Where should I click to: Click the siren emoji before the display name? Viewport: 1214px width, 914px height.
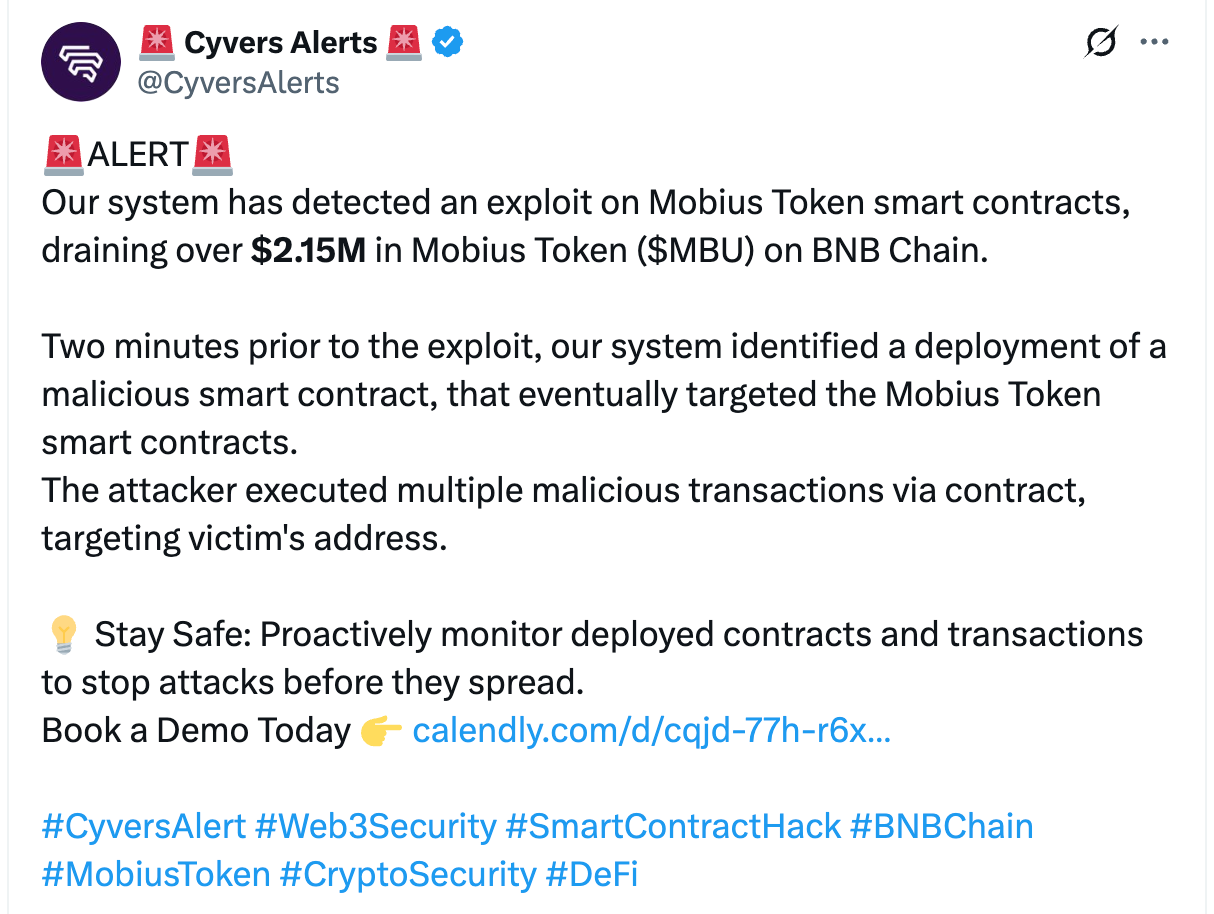[156, 42]
